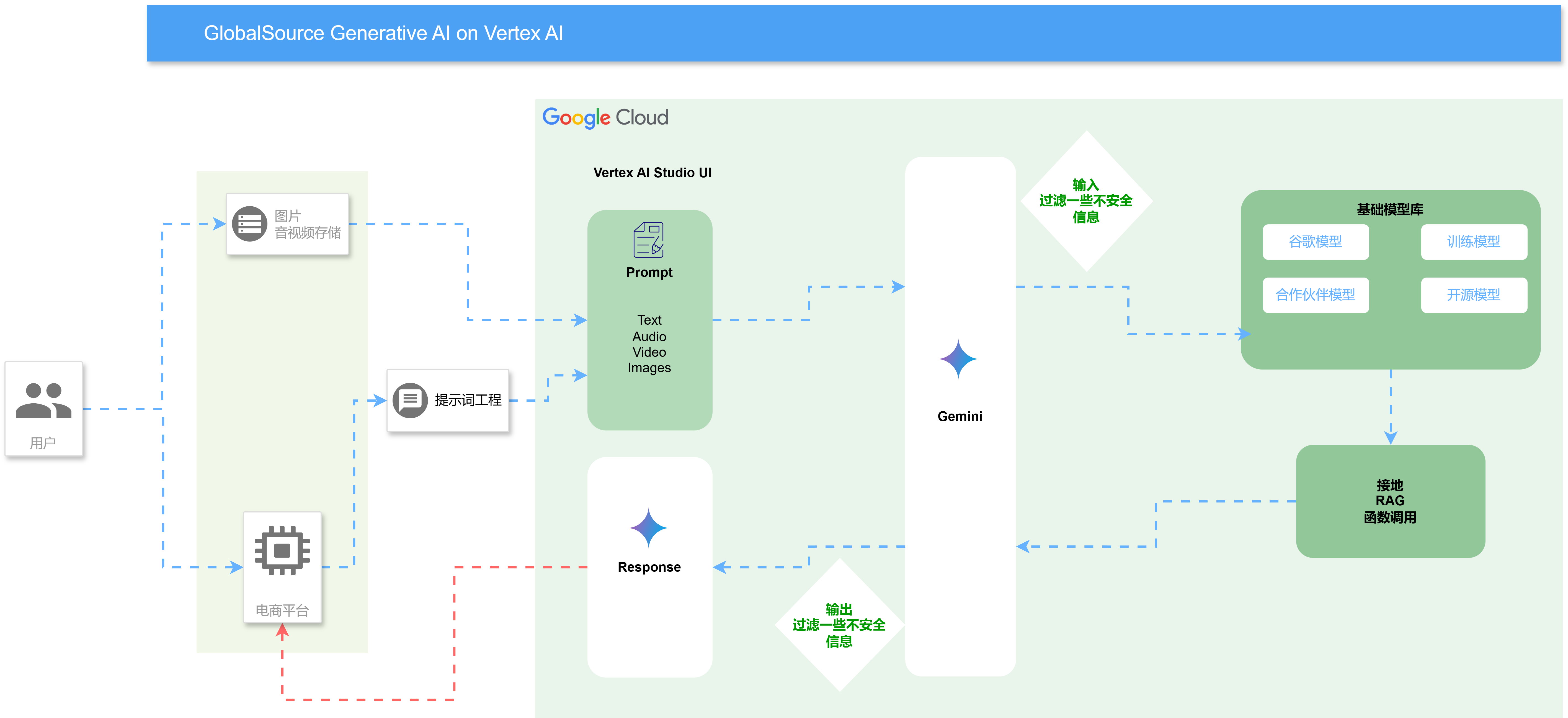1568x718 pixels.
Task: Click the Prompt title text
Action: click(x=649, y=272)
